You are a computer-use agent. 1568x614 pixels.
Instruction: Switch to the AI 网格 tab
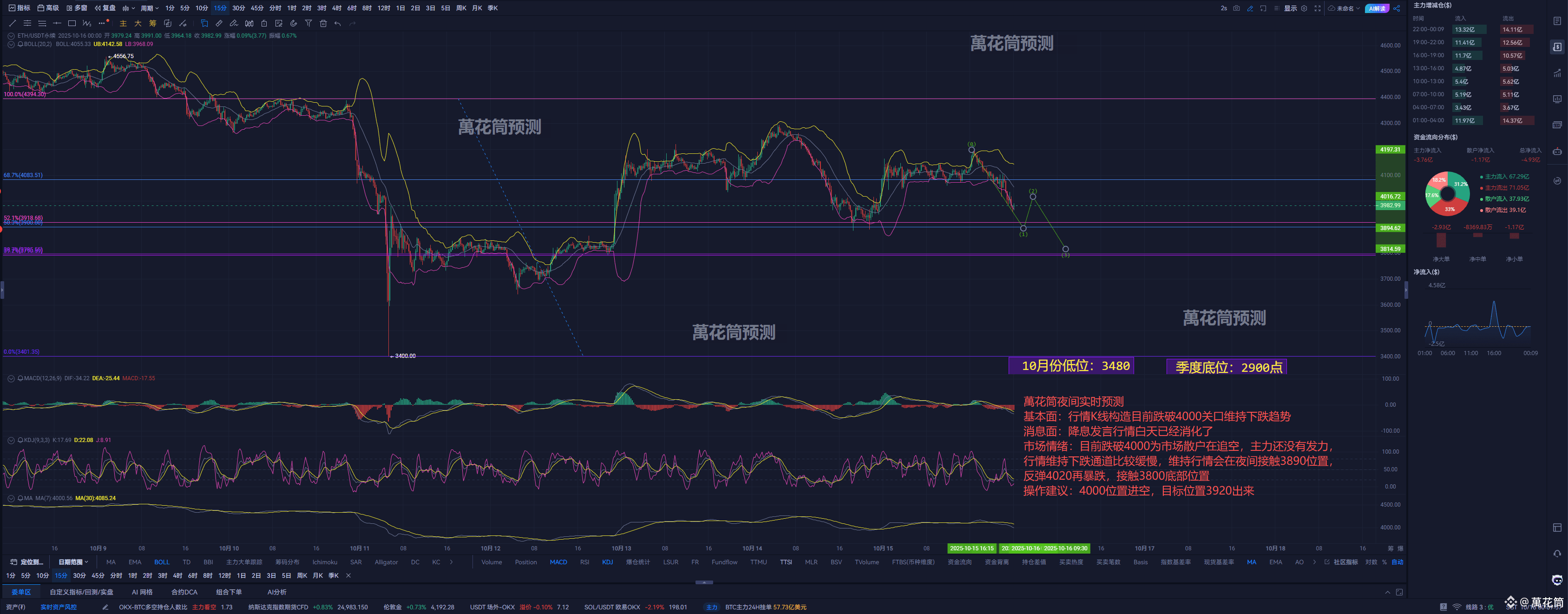click(142, 592)
